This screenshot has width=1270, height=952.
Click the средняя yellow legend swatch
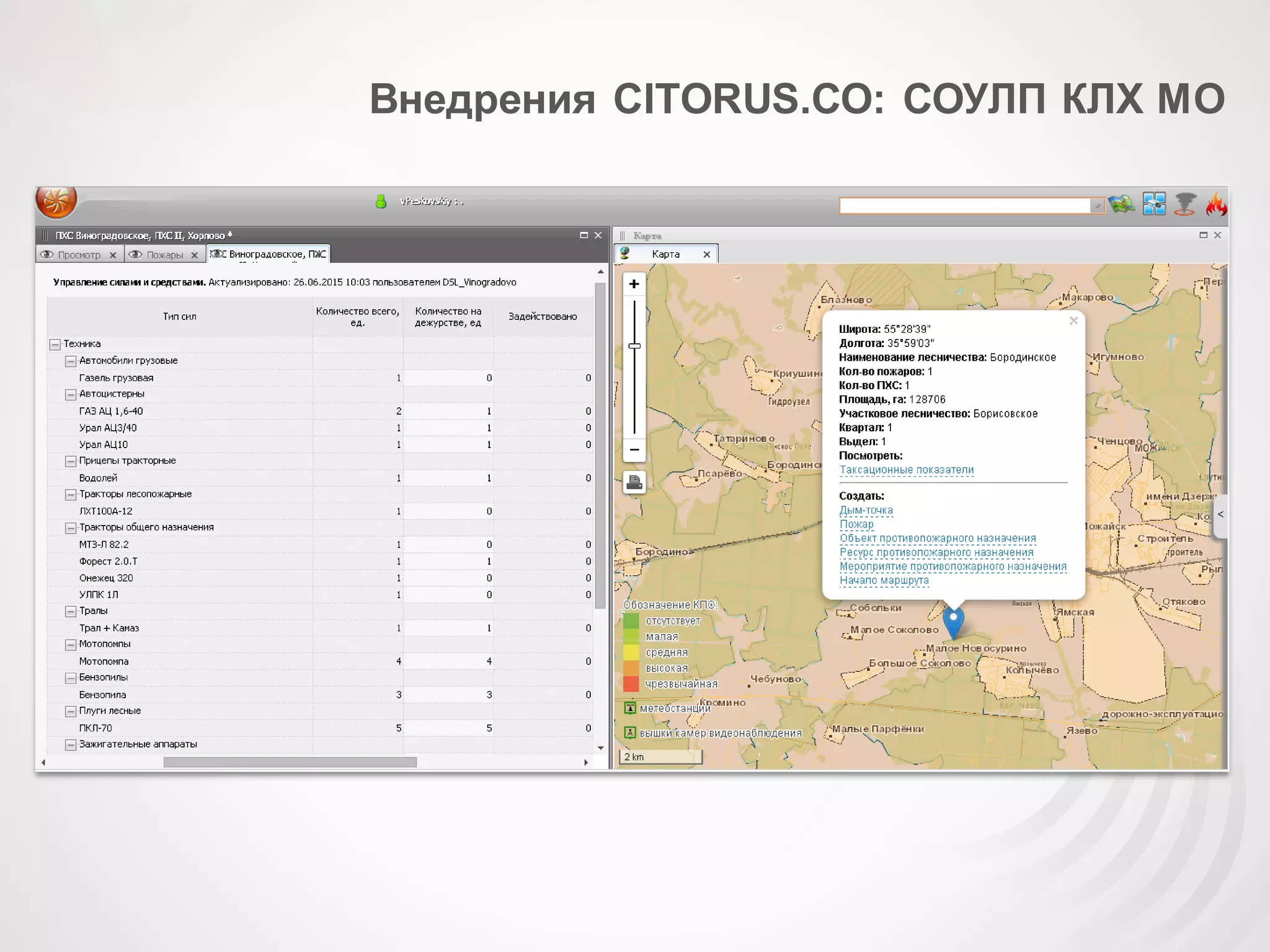[631, 652]
